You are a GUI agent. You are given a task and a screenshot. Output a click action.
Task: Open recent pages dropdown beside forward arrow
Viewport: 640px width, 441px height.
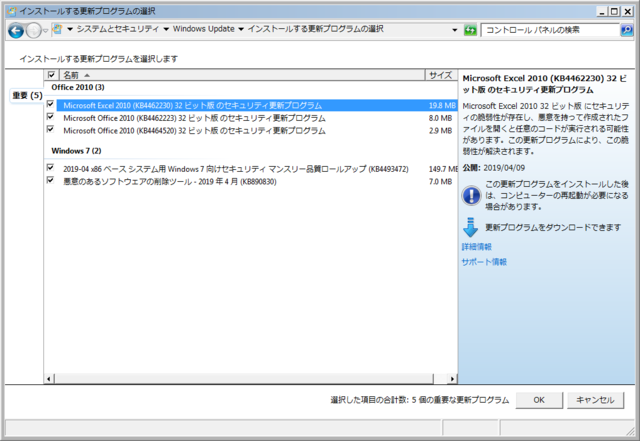coord(46,30)
